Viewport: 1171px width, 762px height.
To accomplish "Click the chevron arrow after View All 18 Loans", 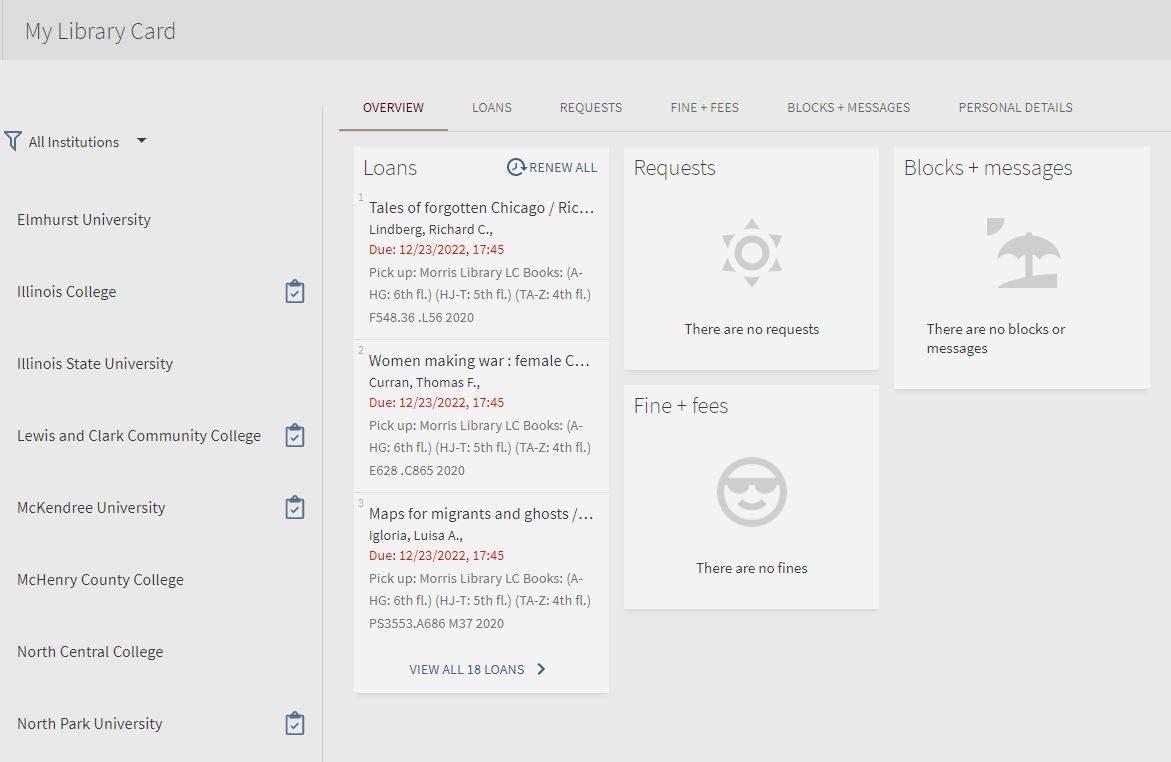I will tap(541, 669).
